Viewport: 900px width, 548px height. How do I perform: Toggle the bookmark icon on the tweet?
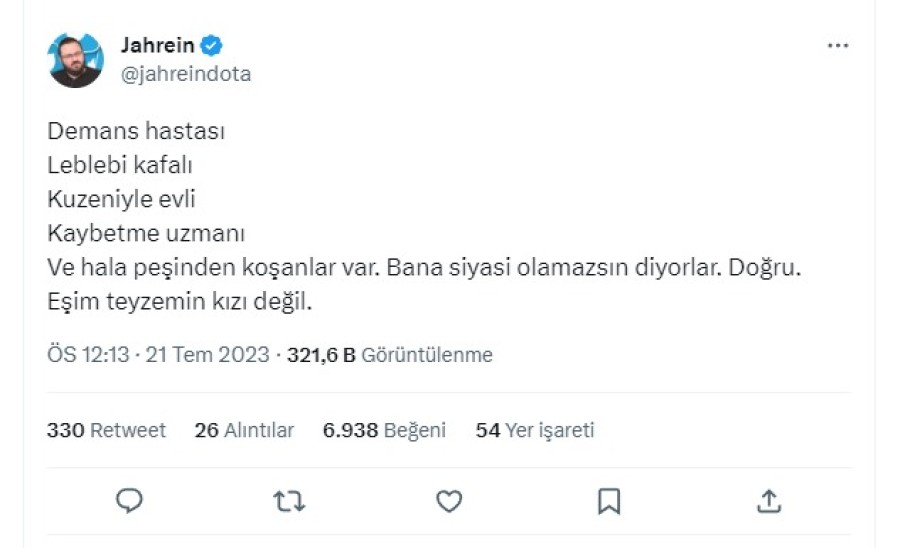click(609, 500)
